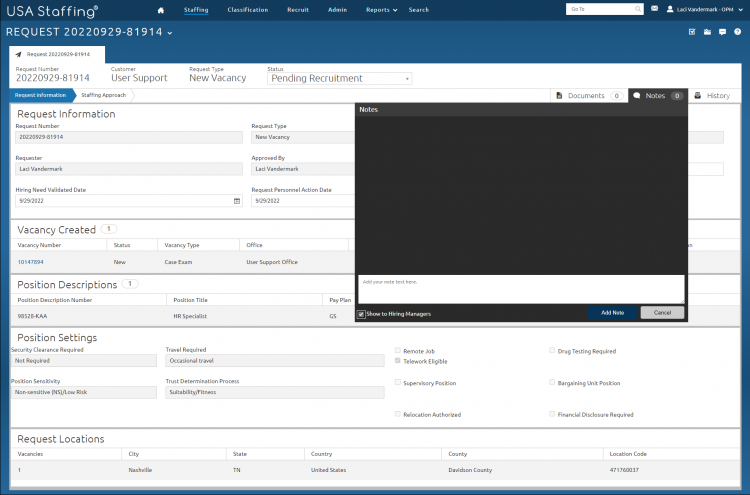Click location code 471760037

[x=624, y=470]
